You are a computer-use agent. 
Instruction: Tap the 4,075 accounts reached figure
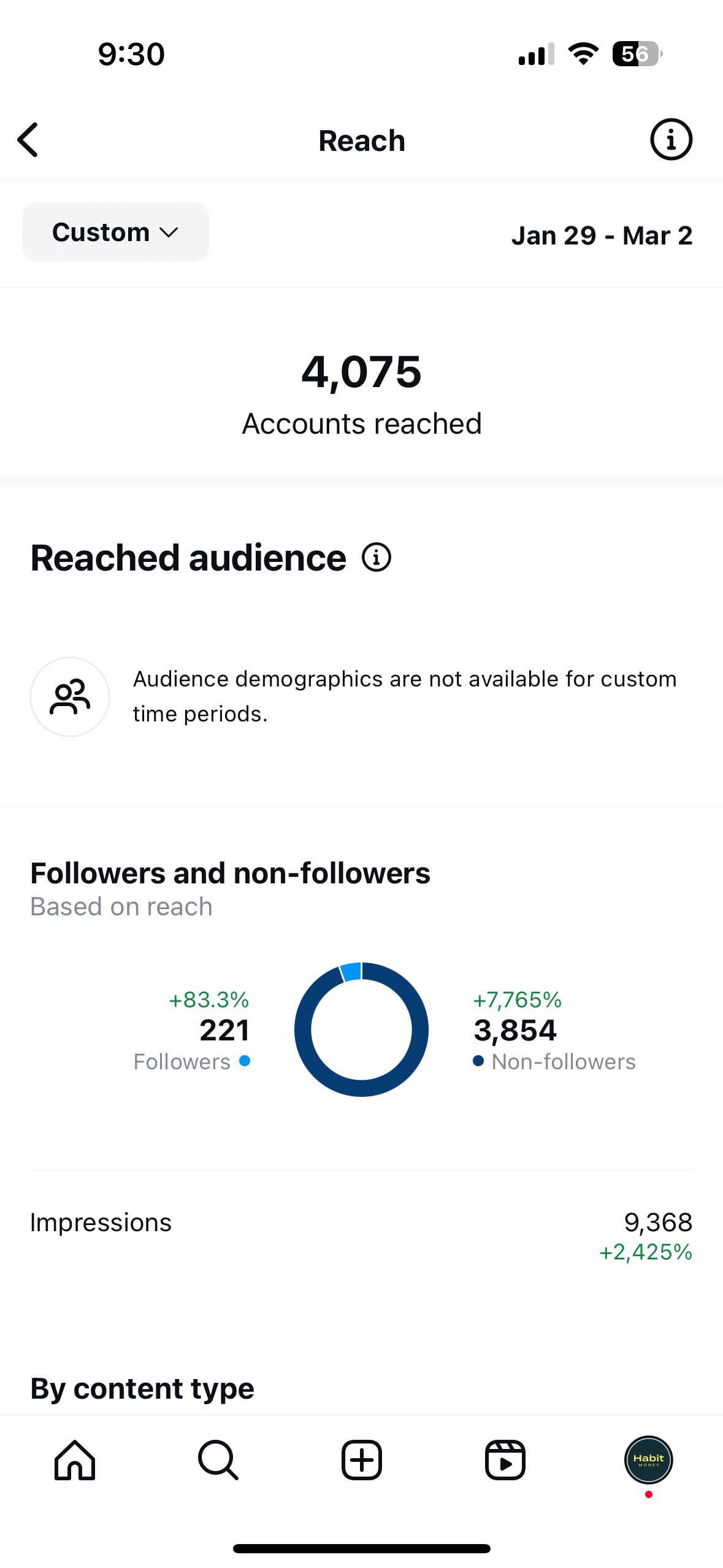click(x=362, y=372)
